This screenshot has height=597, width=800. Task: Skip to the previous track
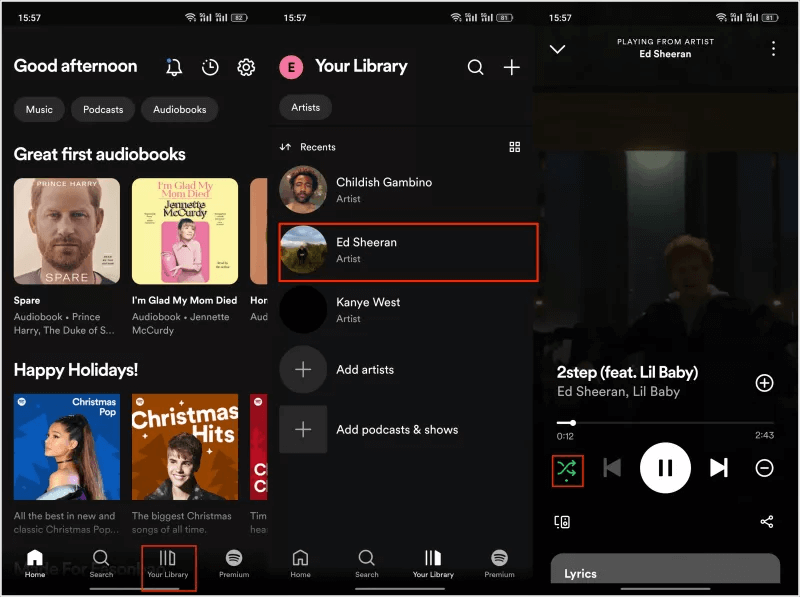(x=612, y=467)
